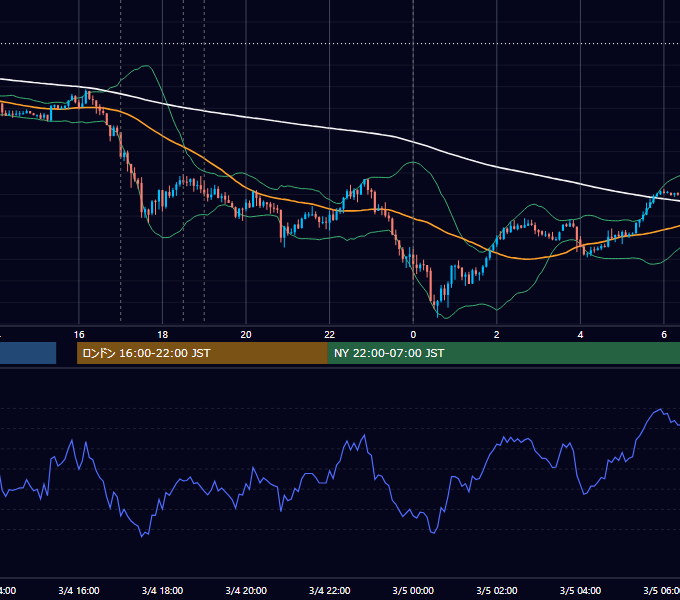Click hour label 16 on upper time axis
680x600 pixels.
(79, 335)
